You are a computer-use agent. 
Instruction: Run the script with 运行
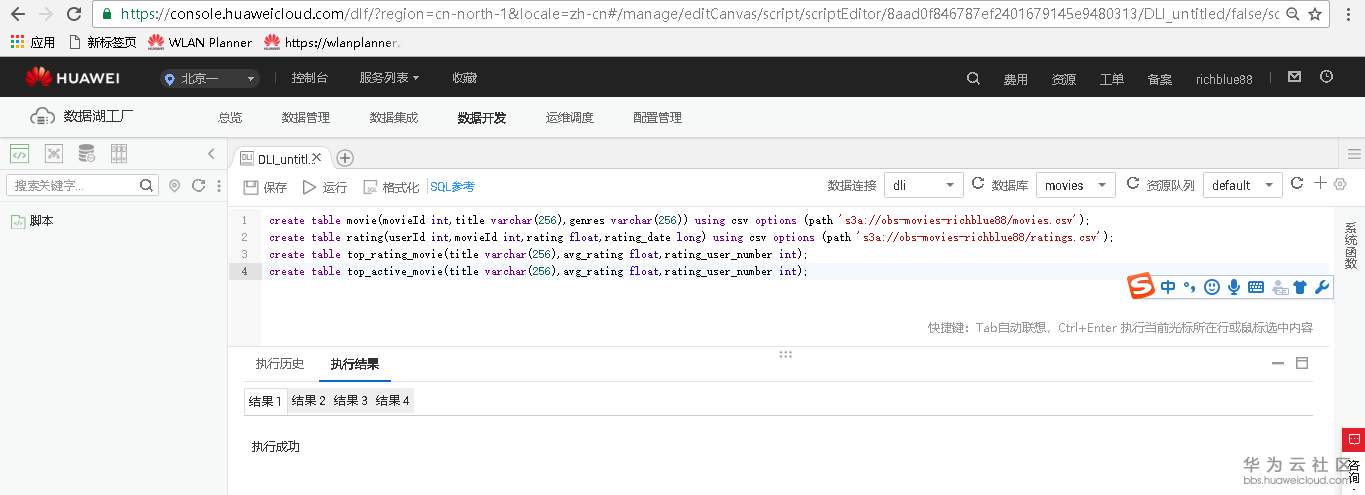point(325,187)
